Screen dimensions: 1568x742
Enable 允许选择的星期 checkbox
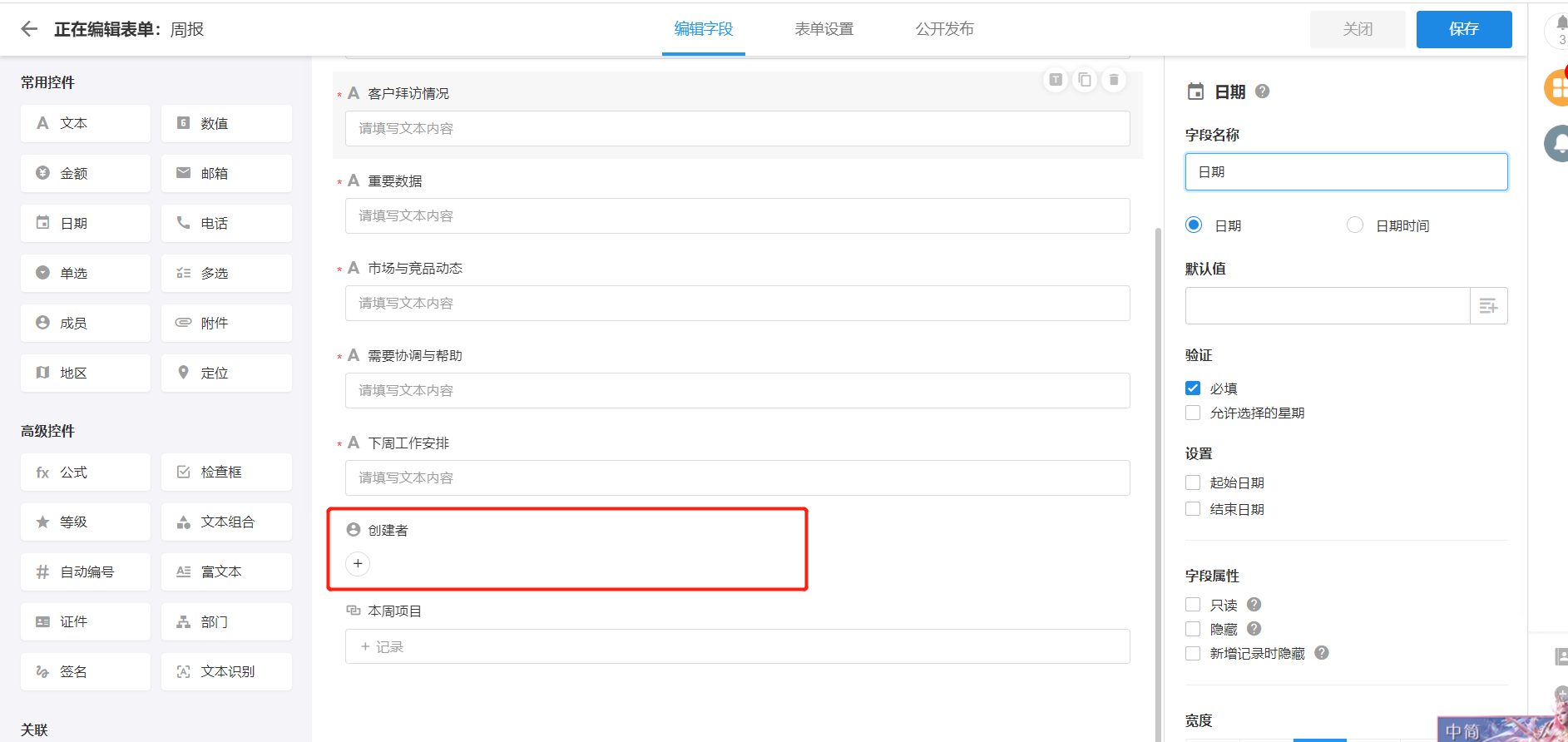[x=1193, y=413]
